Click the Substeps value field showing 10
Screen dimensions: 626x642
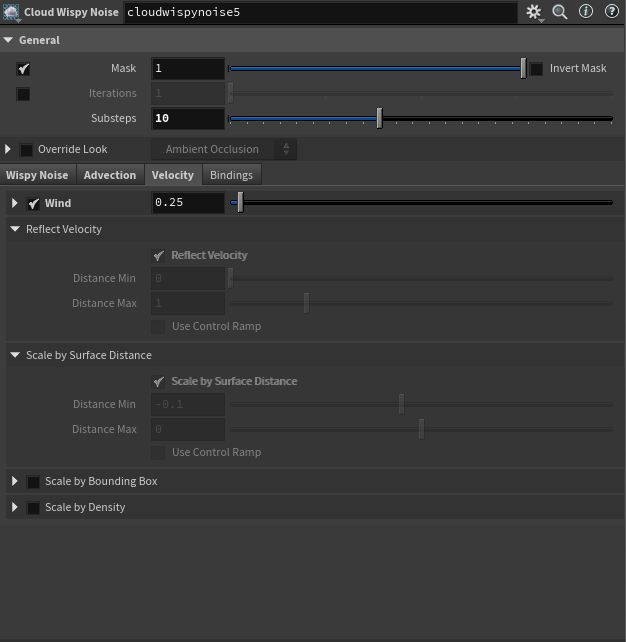(188, 118)
